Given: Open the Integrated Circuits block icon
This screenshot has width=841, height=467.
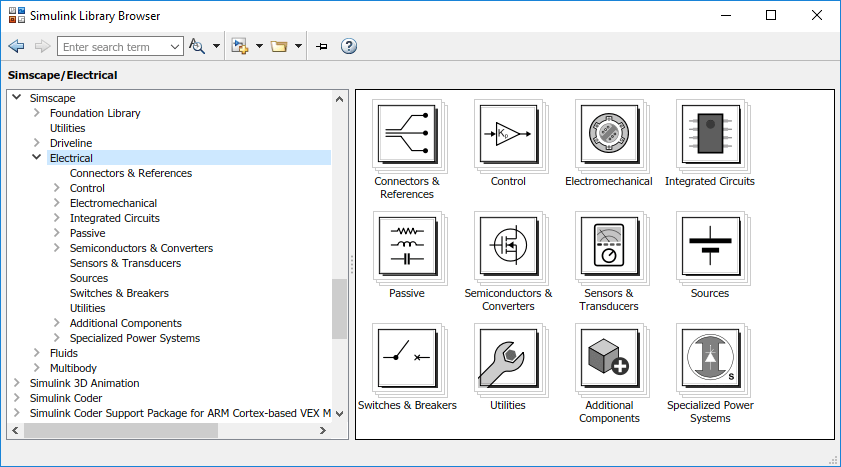Looking at the screenshot, I should [709, 136].
